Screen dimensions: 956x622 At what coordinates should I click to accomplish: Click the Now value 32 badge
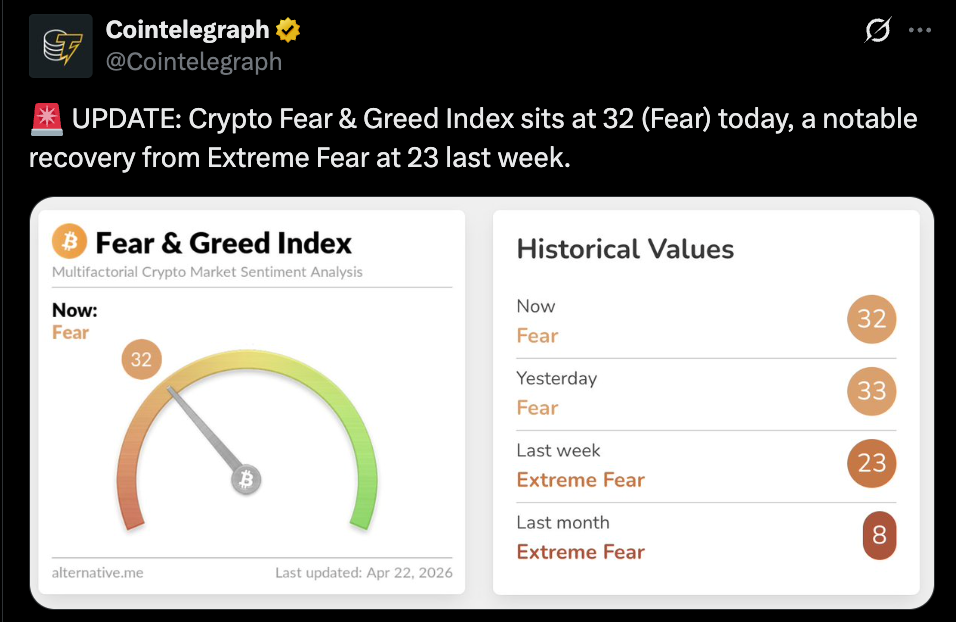(x=871, y=319)
